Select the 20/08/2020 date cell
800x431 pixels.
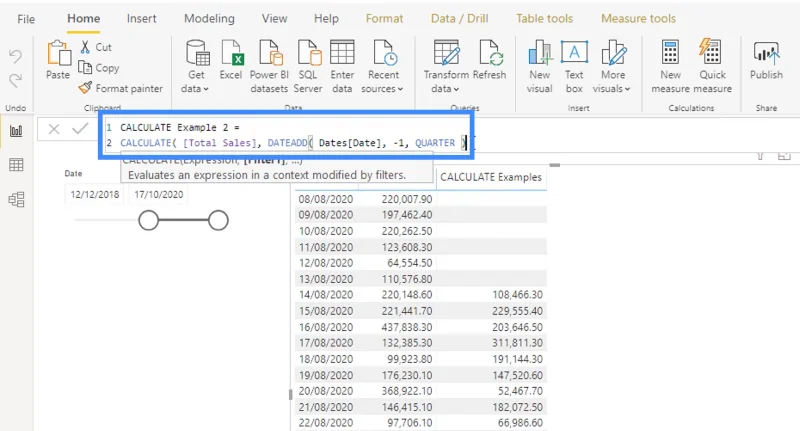326,391
